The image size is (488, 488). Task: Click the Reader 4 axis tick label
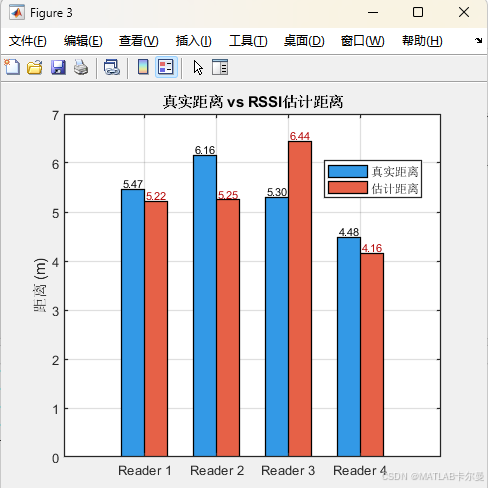click(x=360, y=471)
